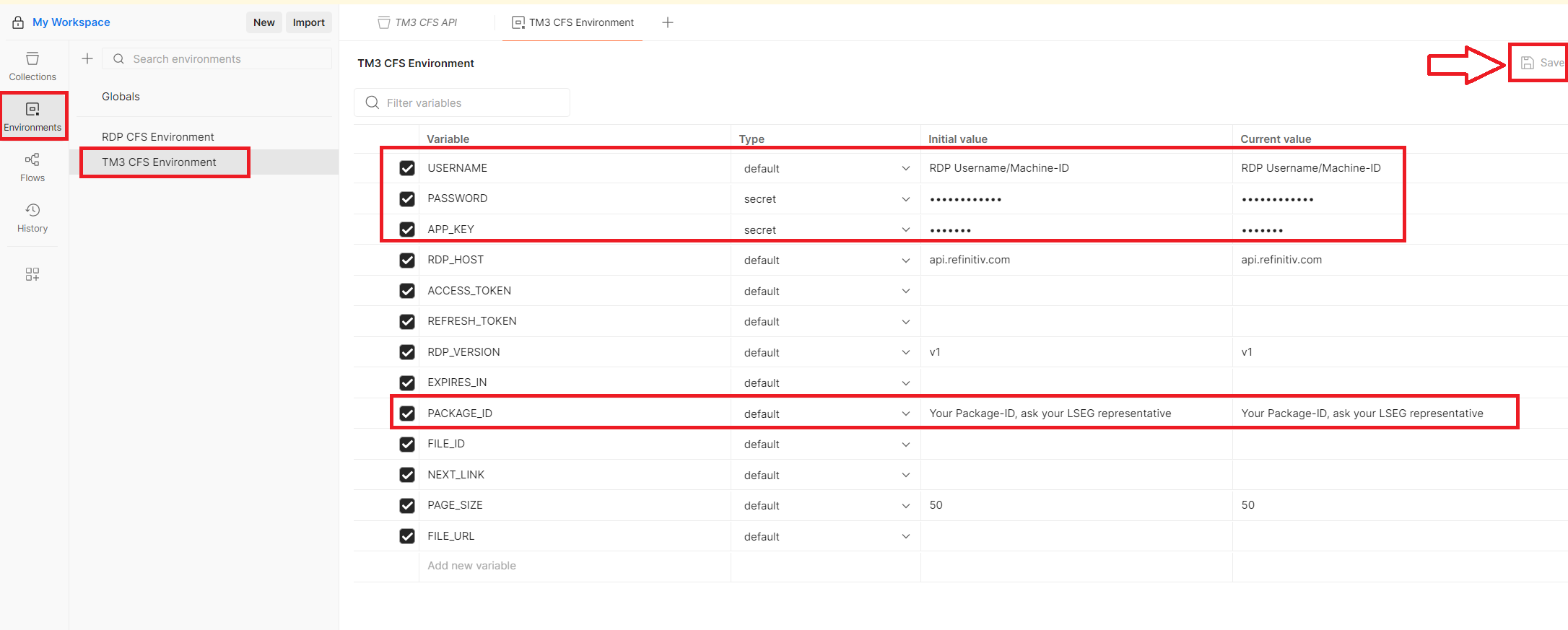Open the RDP_HOST type dropdown
The width and height of the screenshot is (1568, 630).
905,261
